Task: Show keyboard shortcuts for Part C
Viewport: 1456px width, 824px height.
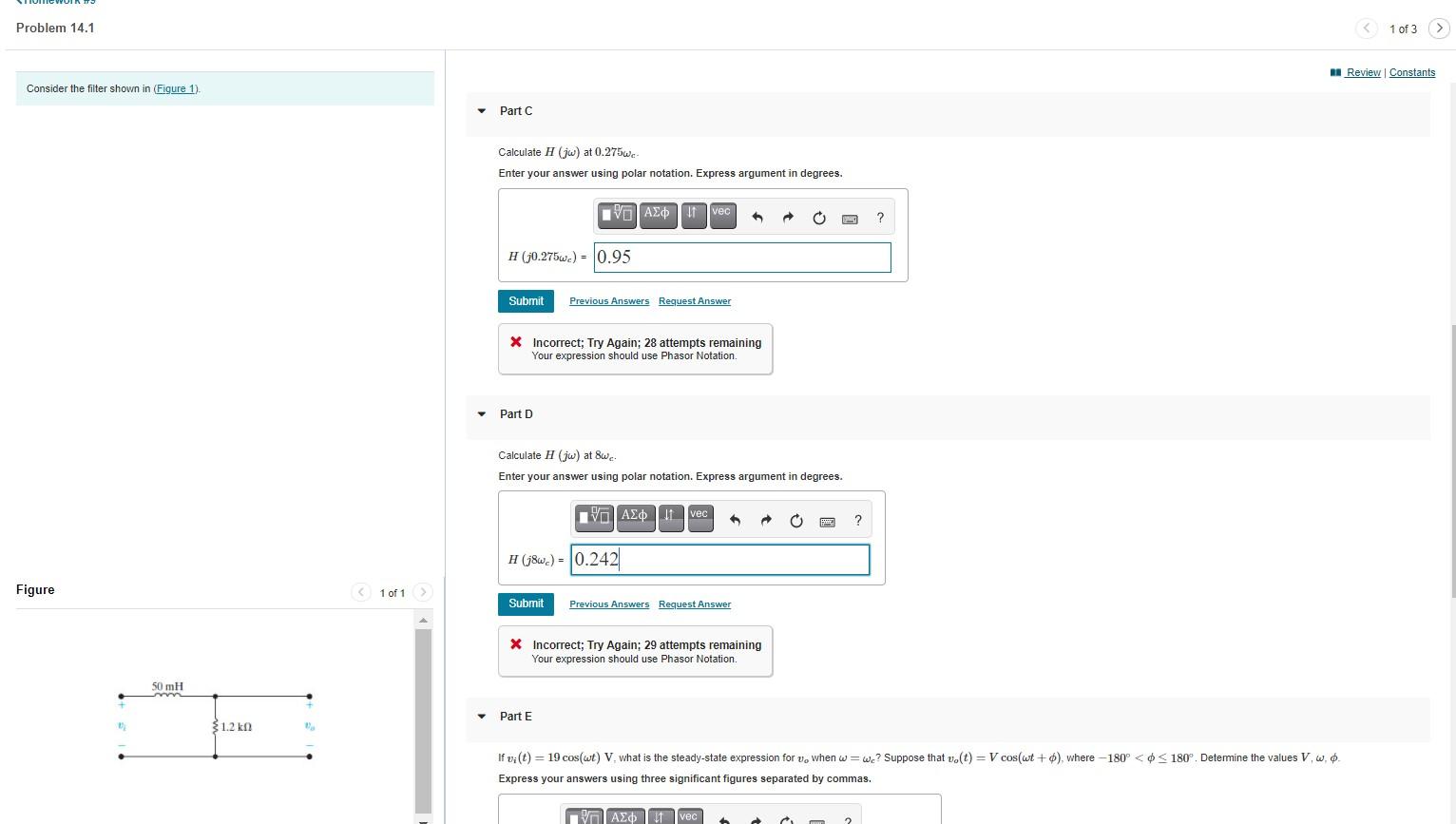Action: tap(851, 219)
